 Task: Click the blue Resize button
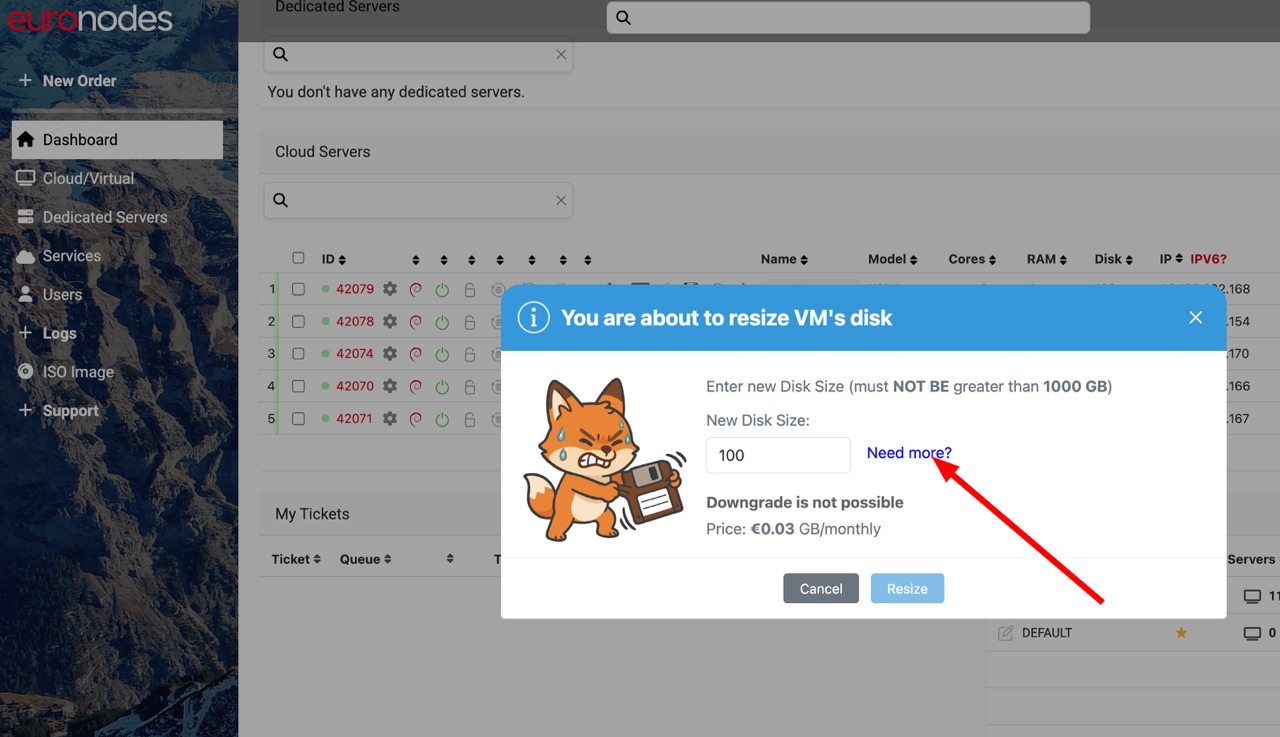tap(907, 589)
